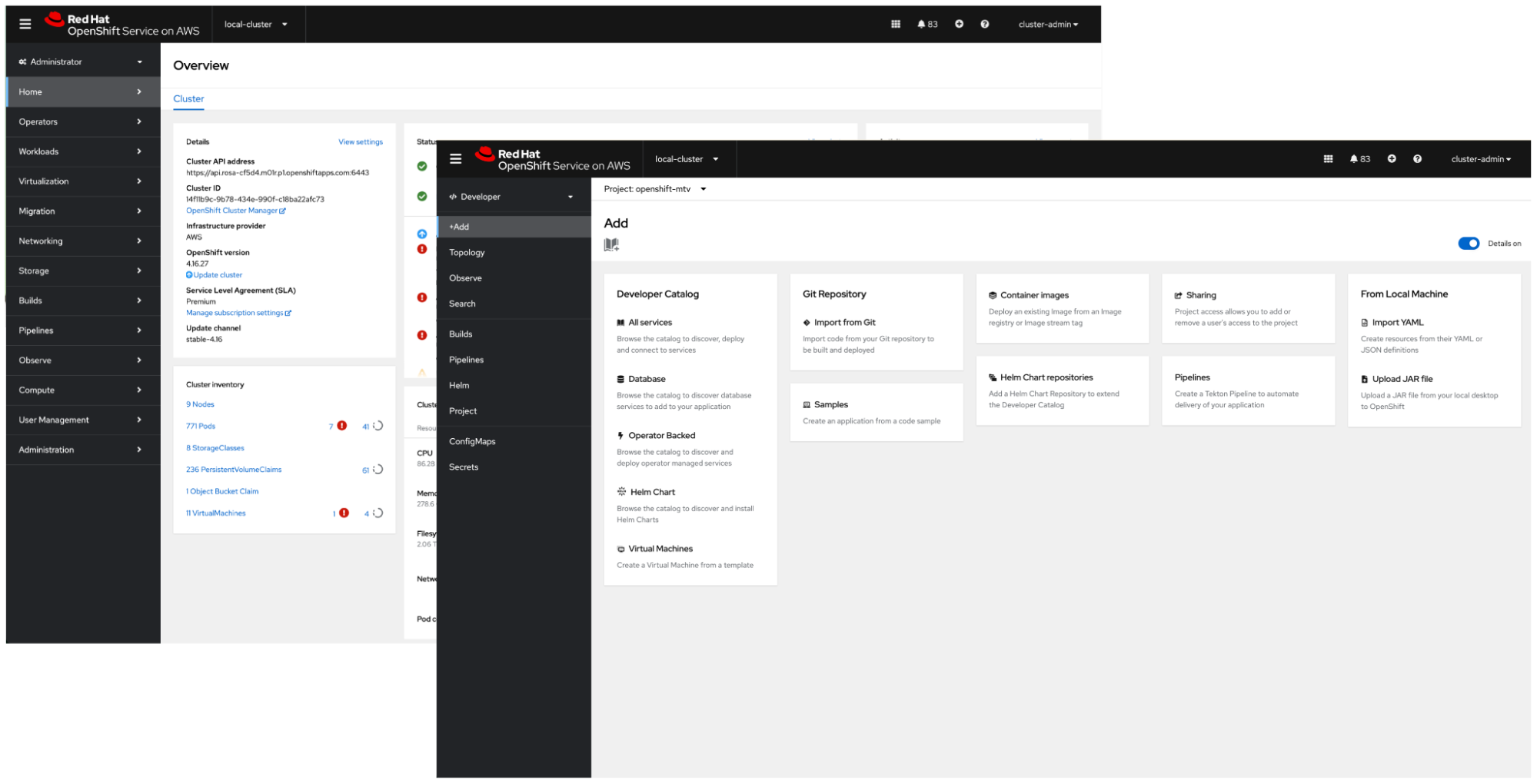Screen dimensions: 1537x784
Task: Click the red error icon next to 771 Pods
Action: click(x=342, y=426)
